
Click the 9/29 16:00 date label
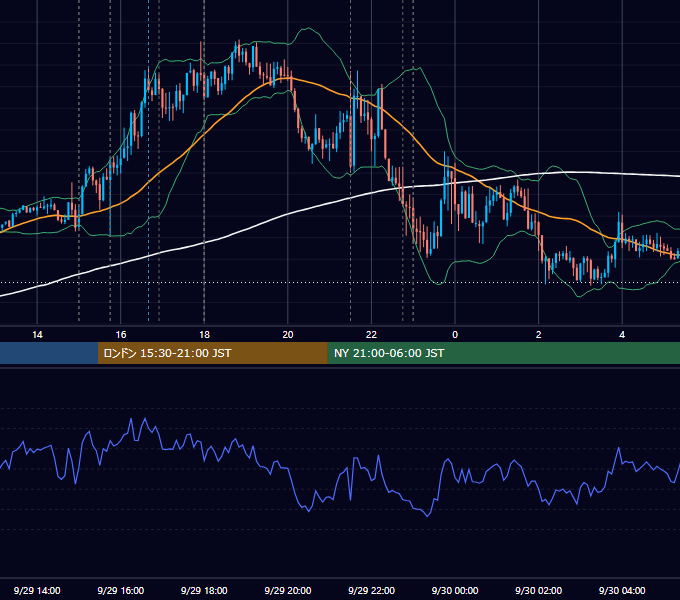121,590
